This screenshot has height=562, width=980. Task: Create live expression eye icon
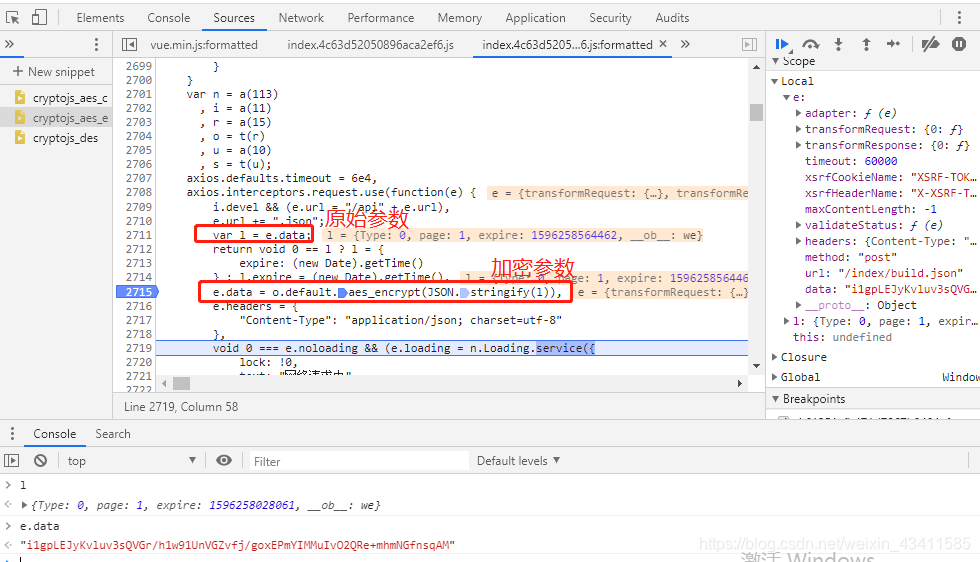(224, 461)
